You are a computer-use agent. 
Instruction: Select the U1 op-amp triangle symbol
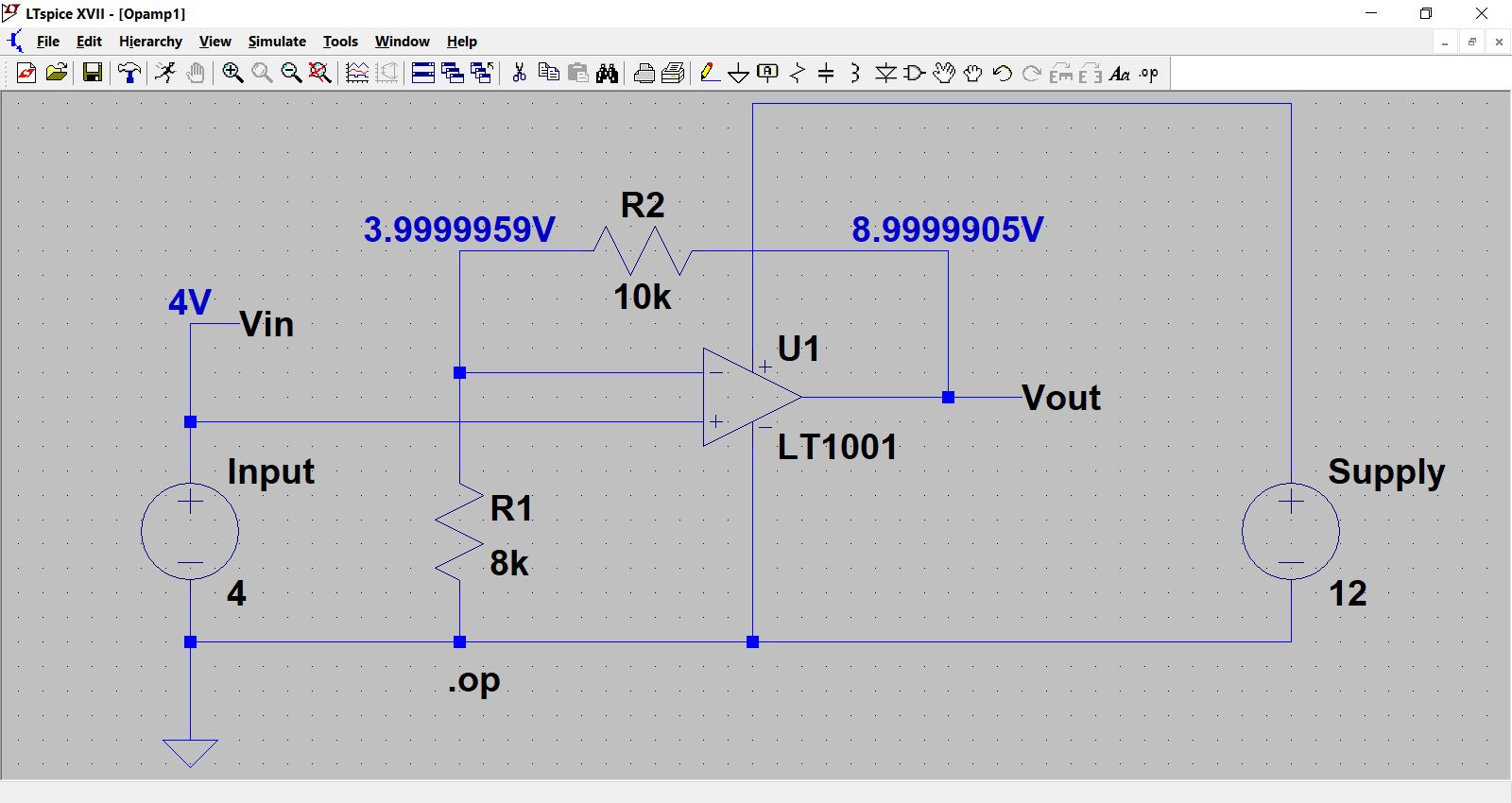pos(752,397)
